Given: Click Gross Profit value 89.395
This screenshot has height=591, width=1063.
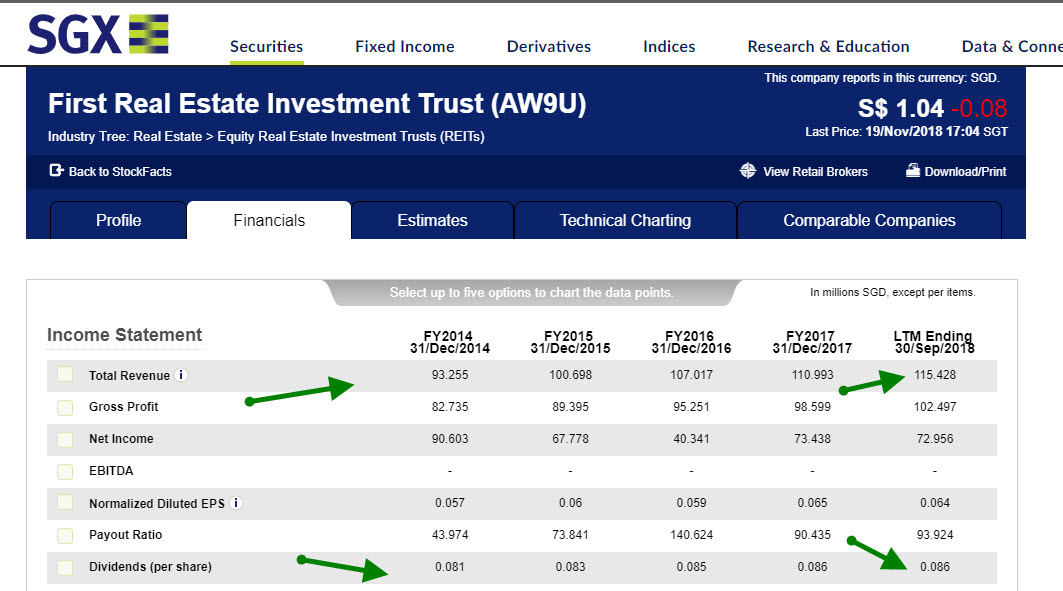Looking at the screenshot, I should pos(570,407).
